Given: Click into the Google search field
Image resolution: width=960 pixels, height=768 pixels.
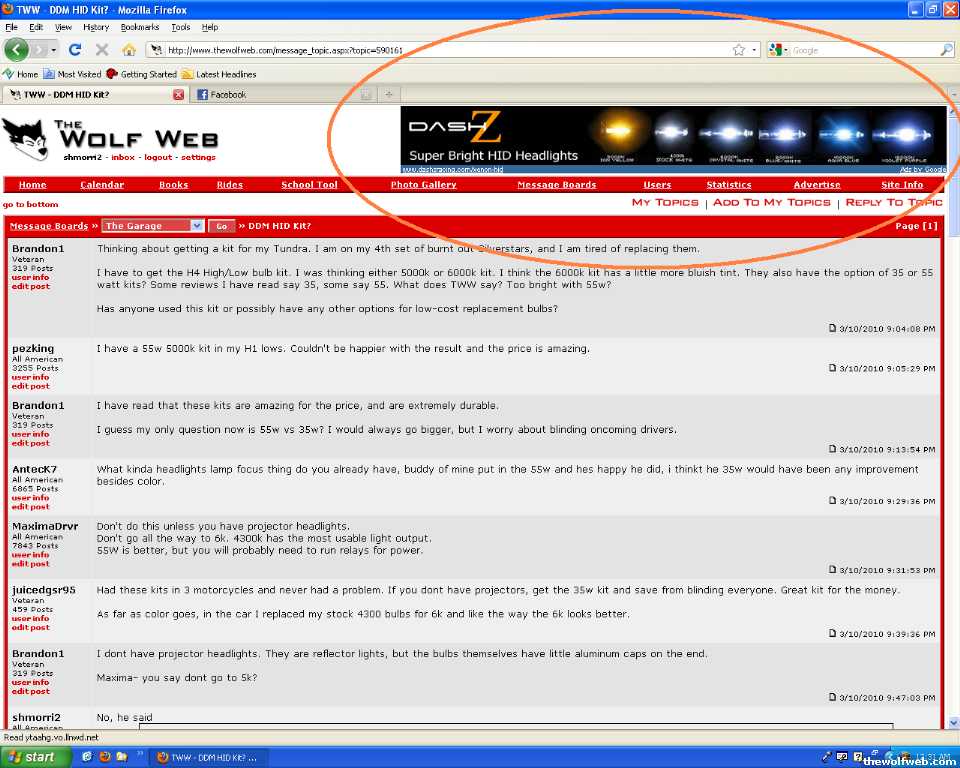Looking at the screenshot, I should tap(864, 50).
